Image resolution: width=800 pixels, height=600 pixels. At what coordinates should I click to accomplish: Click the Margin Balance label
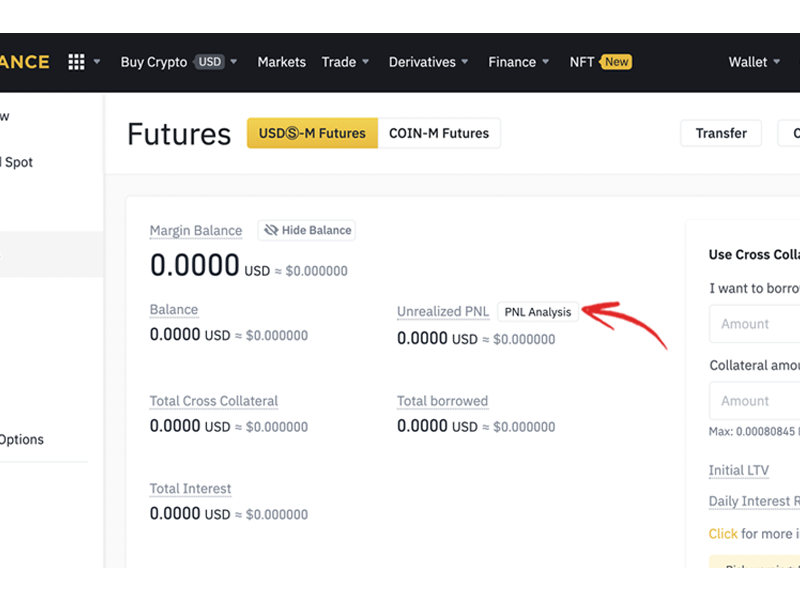[x=196, y=231]
